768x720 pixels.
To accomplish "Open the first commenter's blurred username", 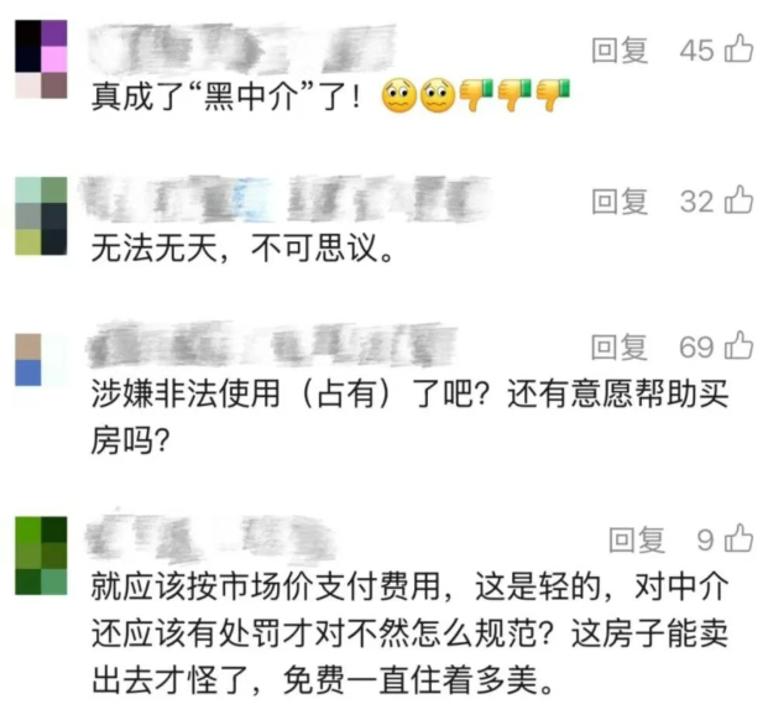I will tap(242, 48).
